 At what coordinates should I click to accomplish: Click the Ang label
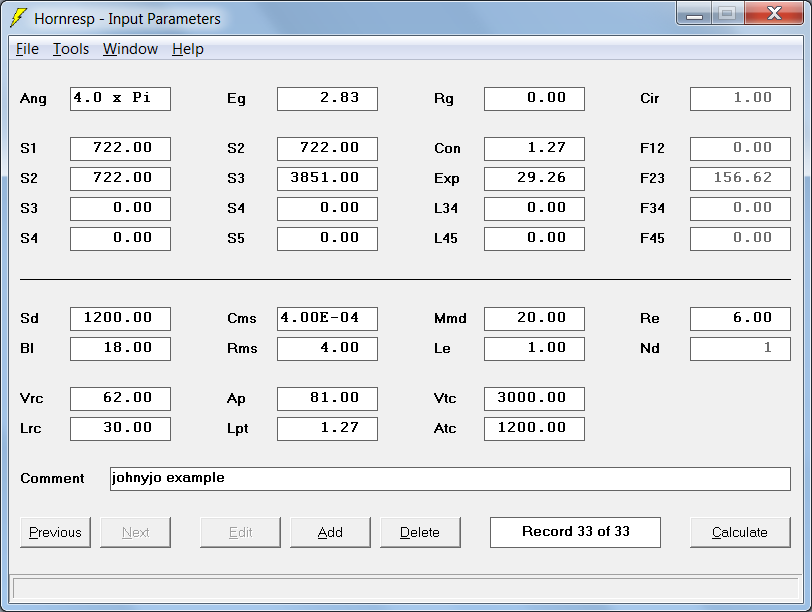coord(33,99)
